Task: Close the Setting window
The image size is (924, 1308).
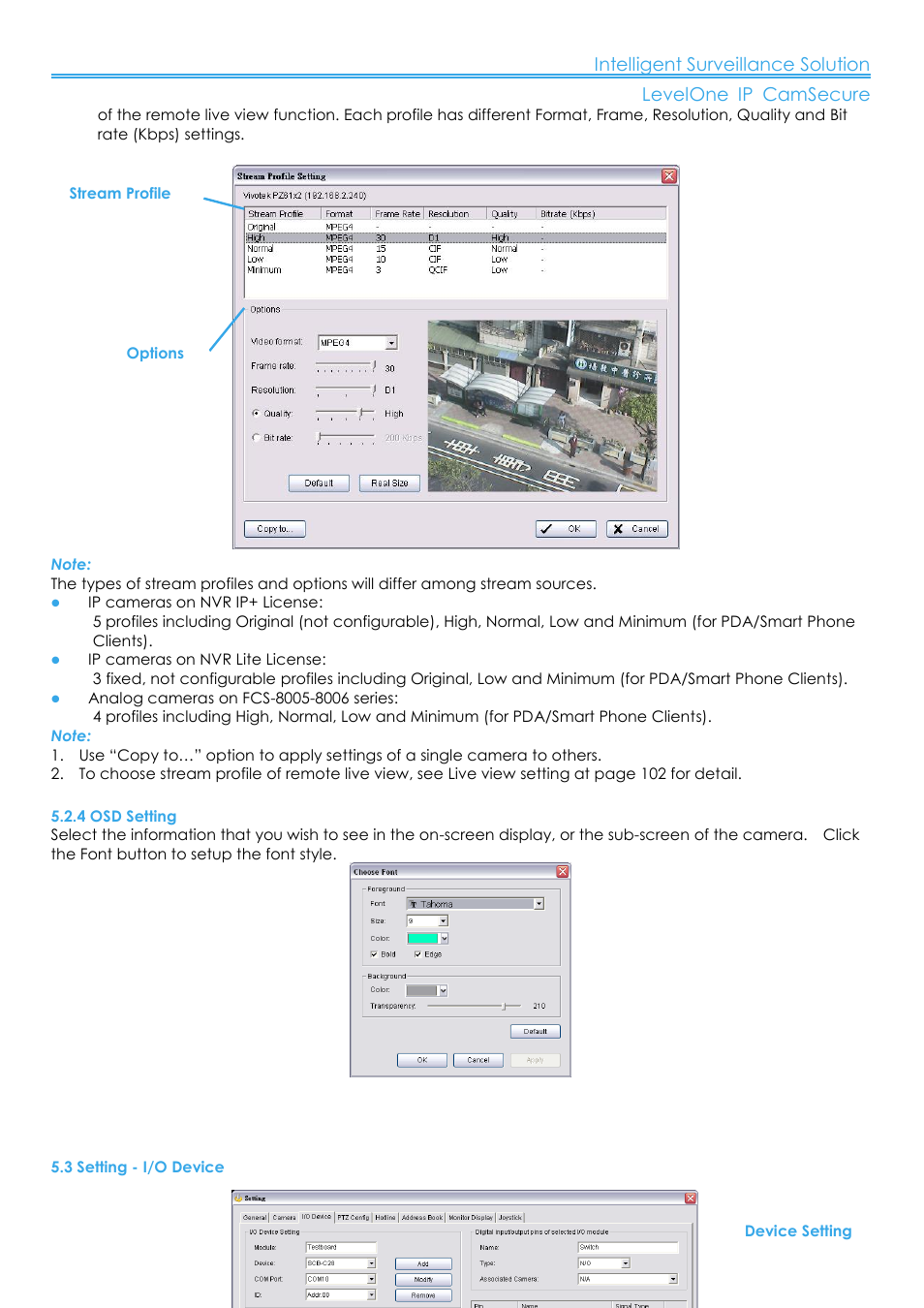Action: click(691, 1199)
